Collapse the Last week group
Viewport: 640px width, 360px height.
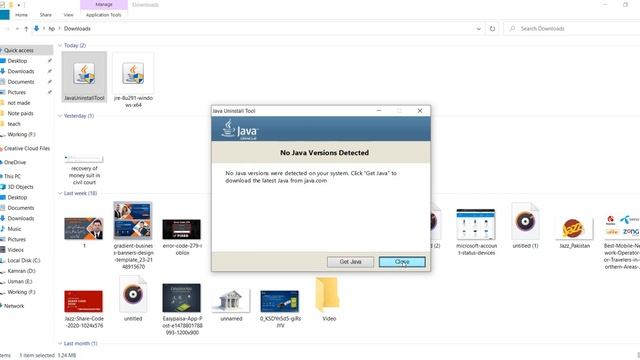click(x=60, y=193)
